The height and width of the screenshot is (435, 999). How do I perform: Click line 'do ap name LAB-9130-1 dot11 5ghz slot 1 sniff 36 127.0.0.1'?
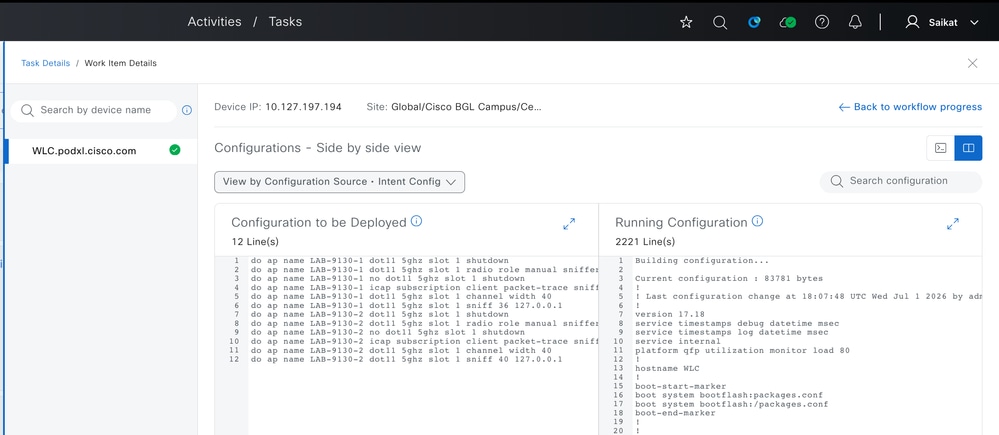406,306
